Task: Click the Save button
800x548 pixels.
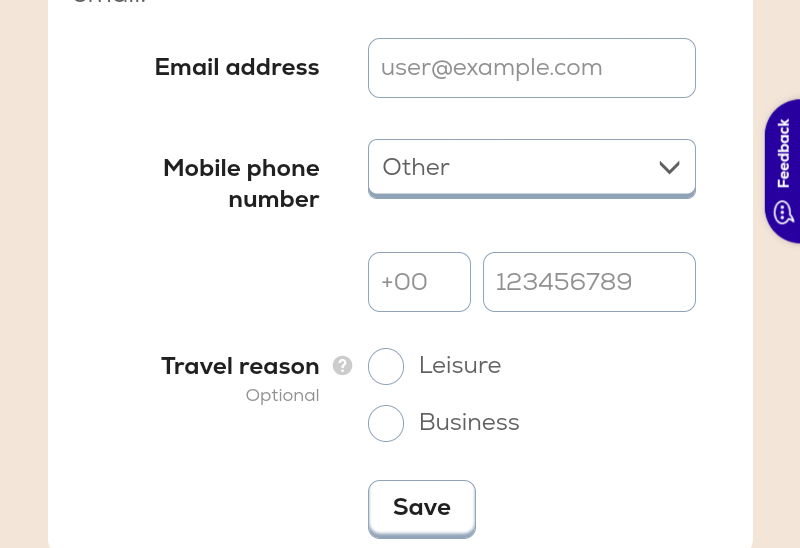Action: click(x=422, y=508)
